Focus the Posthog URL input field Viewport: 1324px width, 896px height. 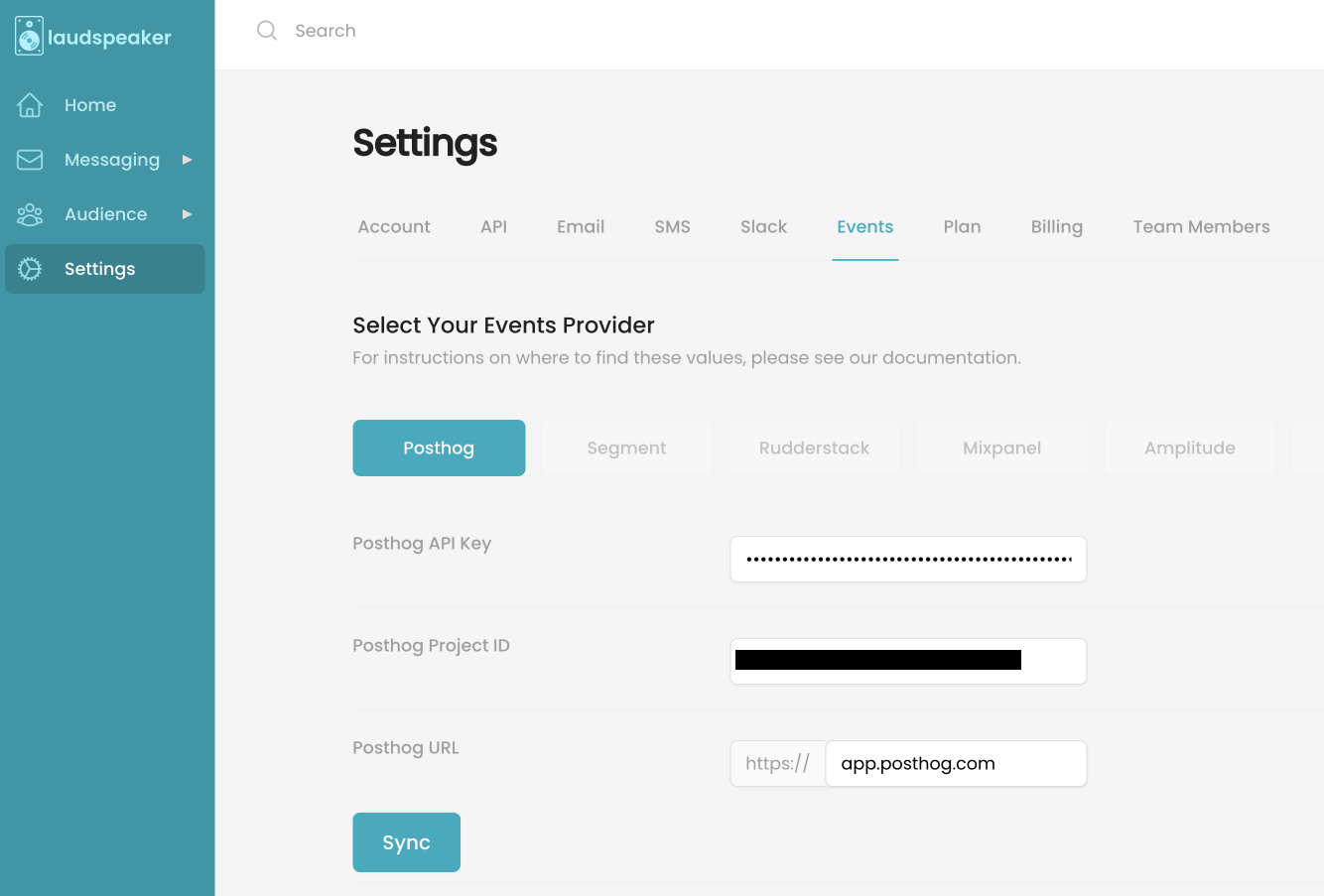955,764
